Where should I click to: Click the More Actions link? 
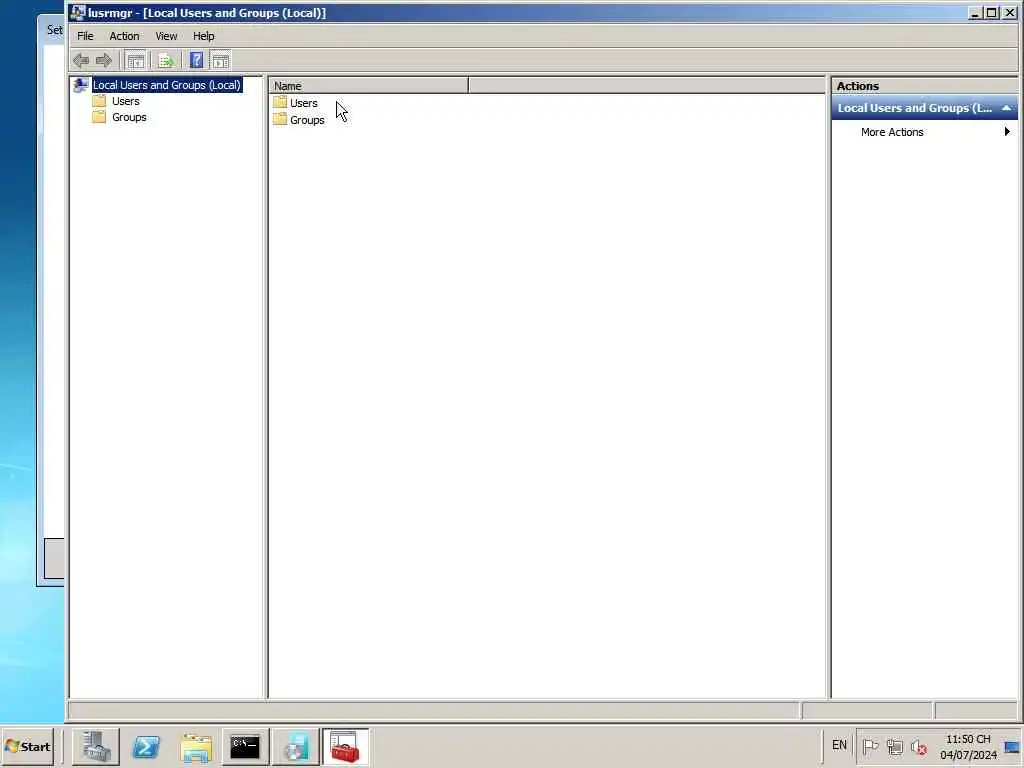pos(892,132)
